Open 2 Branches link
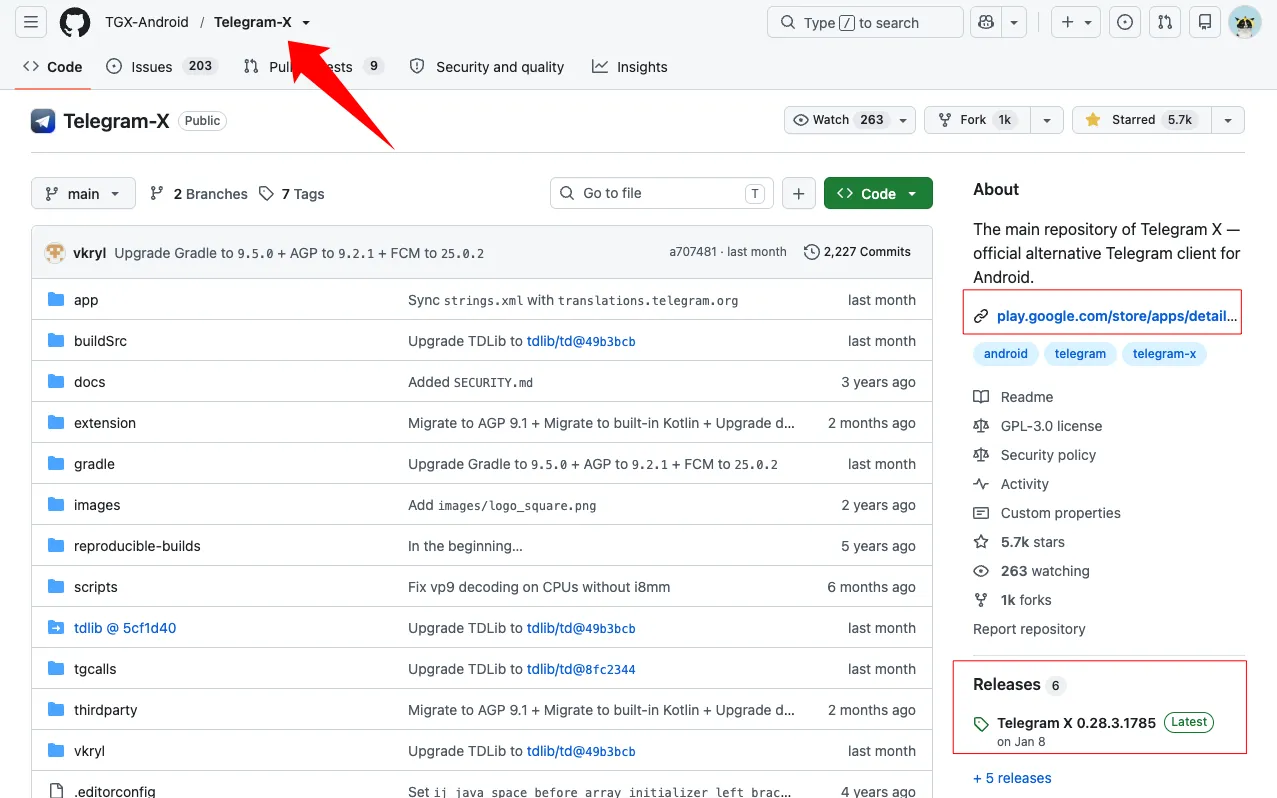 pyautogui.click(x=199, y=194)
